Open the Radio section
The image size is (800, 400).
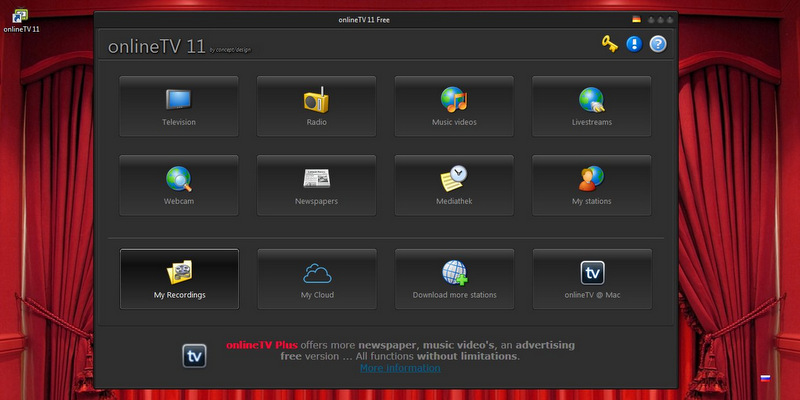[316, 106]
